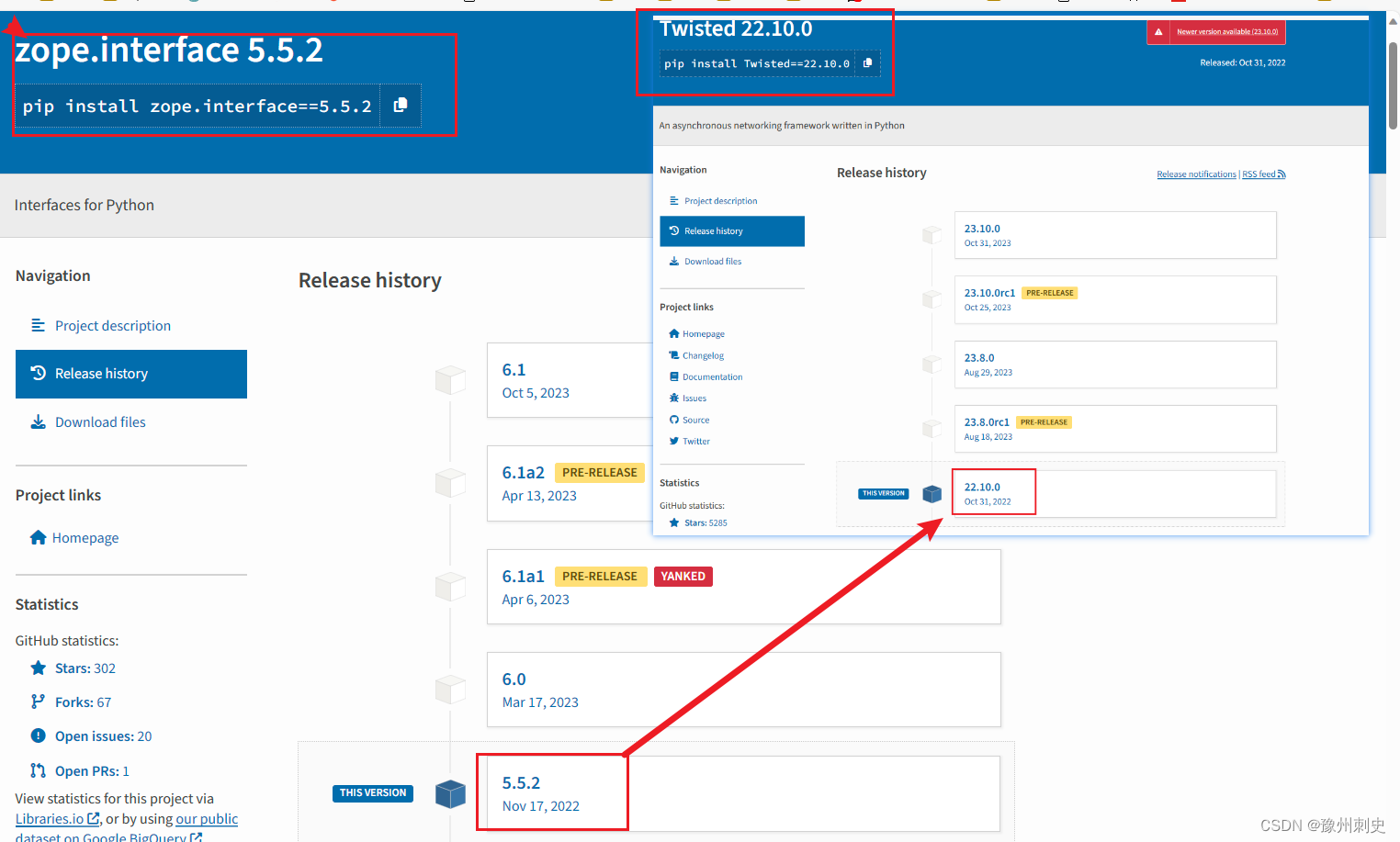Click the blue package cube for Twisted 22.10.0
The height and width of the screenshot is (842, 1400).
coord(931,494)
